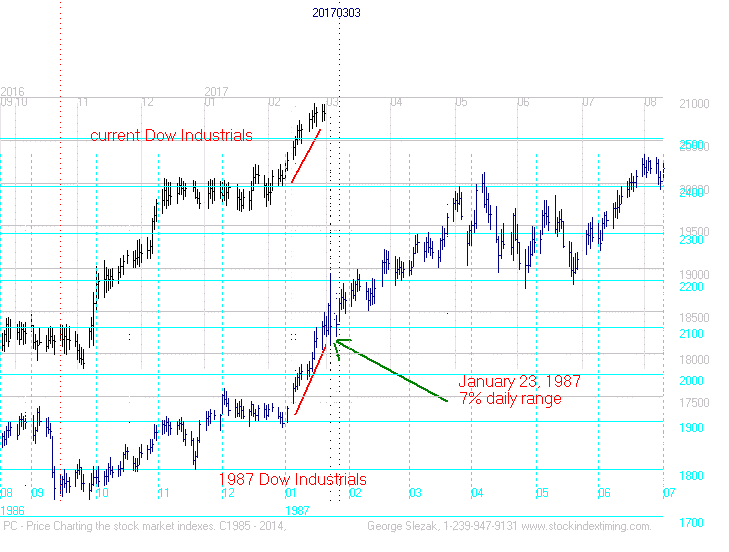Viewport: 729px width, 552px height.
Task: Click the cyan bottom-axis month label 12
Action: click(x=228, y=492)
